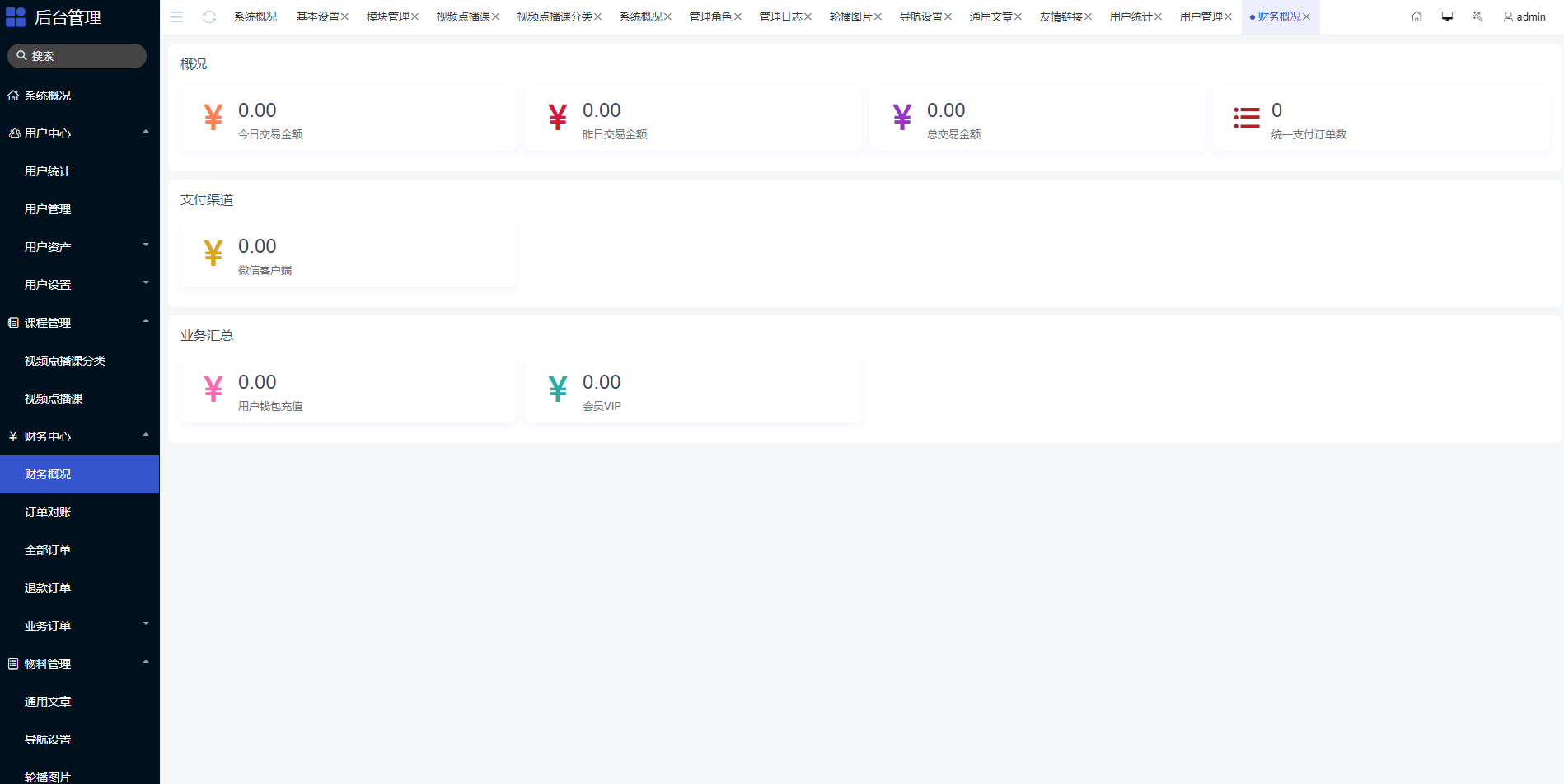Click the 业务汇总 section heading
This screenshot has height=784, width=1564.
pos(207,336)
